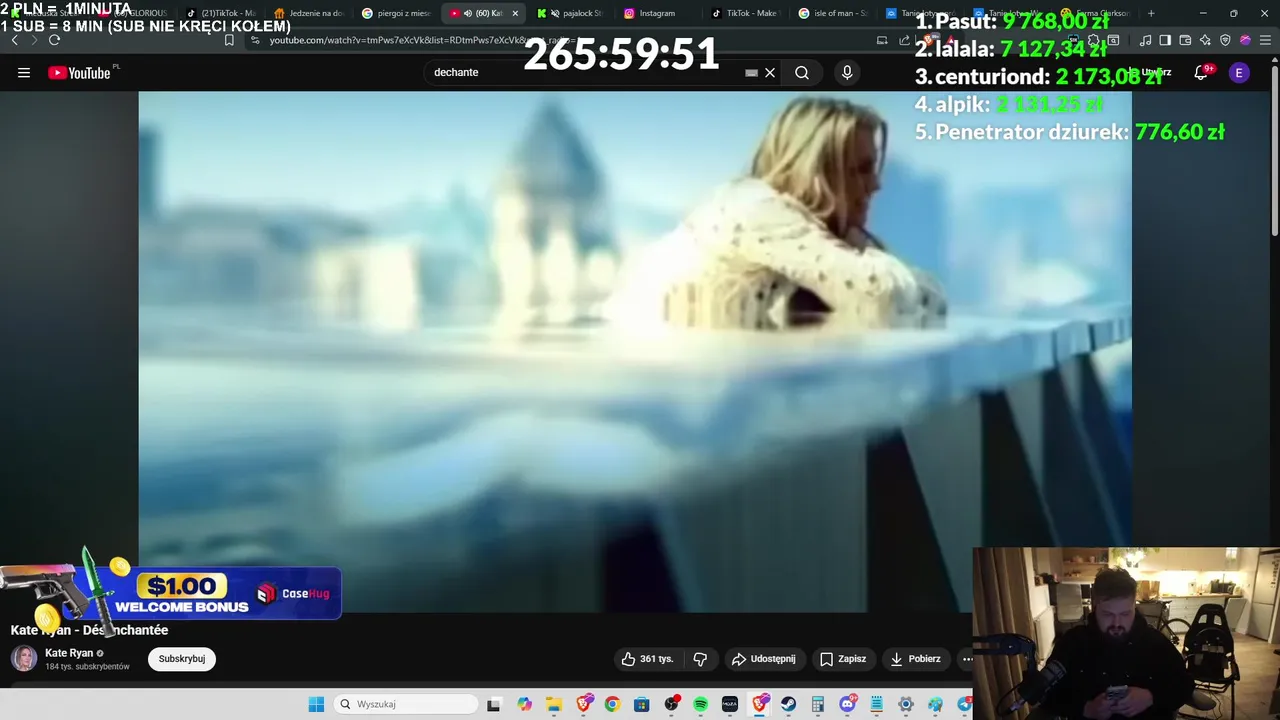Image resolution: width=1280 pixels, height=720 pixels.
Task: Run the search with magnifier button
Action: (x=802, y=73)
